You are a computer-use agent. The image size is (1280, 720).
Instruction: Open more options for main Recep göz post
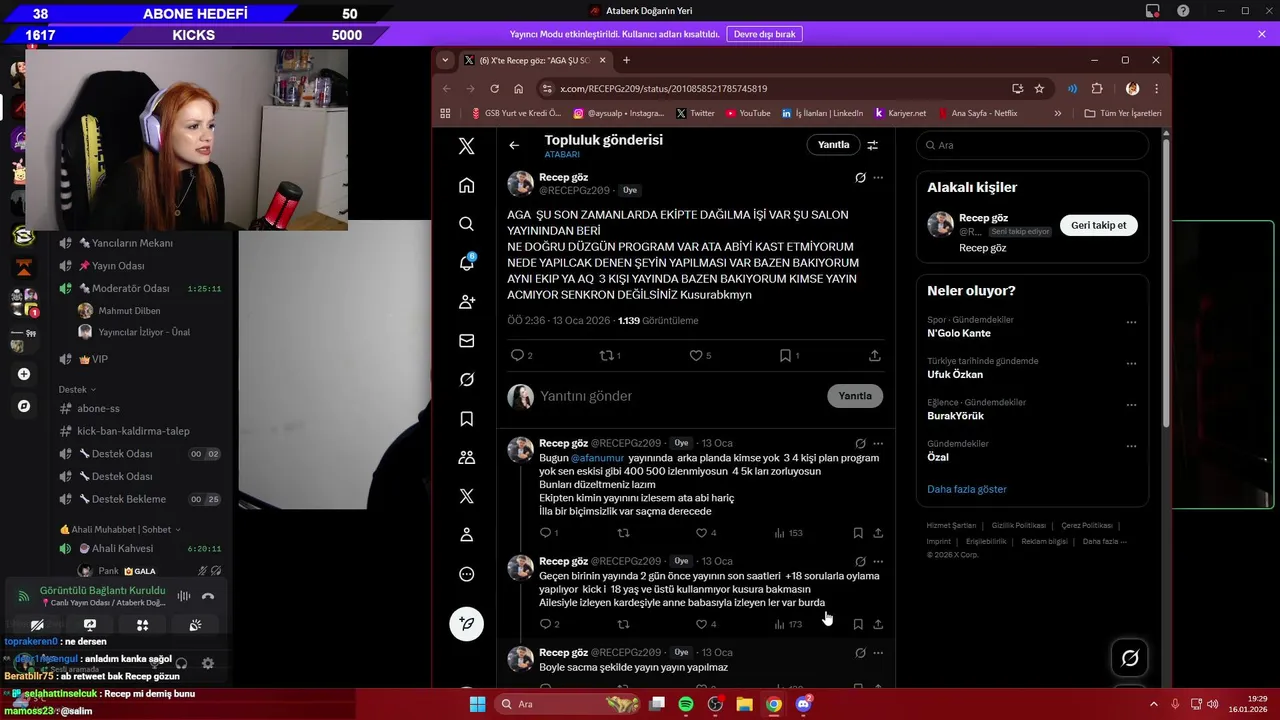[878, 178]
